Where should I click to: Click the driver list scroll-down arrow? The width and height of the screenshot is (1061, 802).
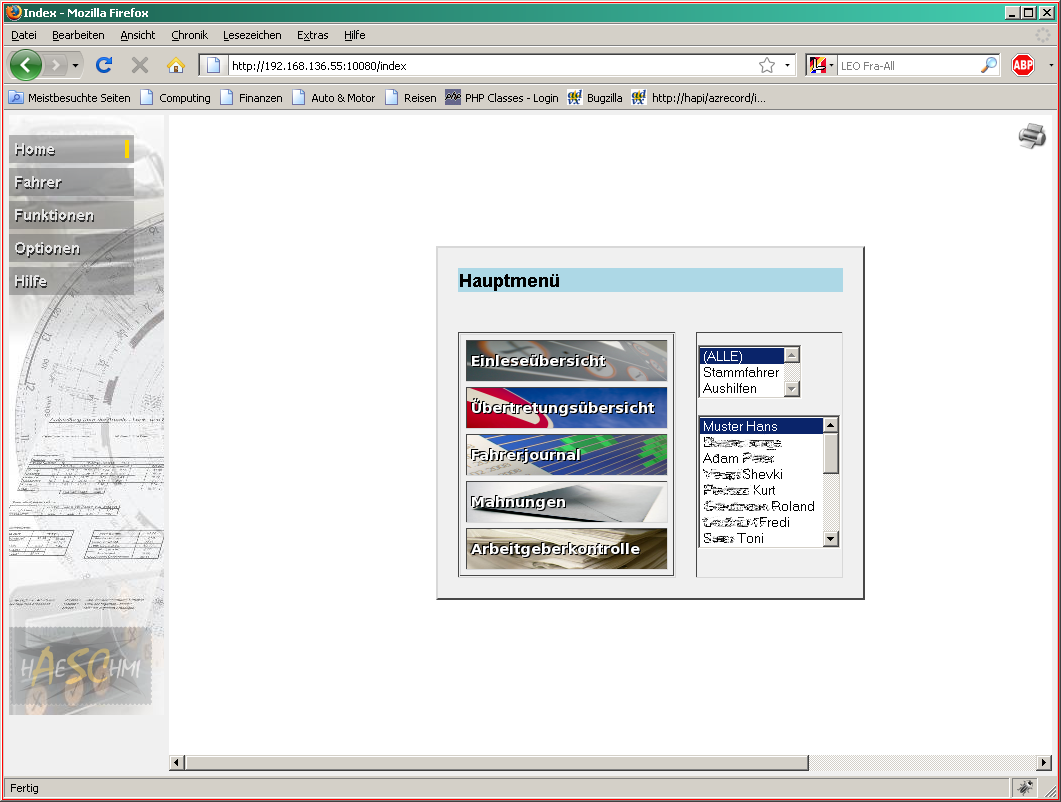tap(830, 539)
